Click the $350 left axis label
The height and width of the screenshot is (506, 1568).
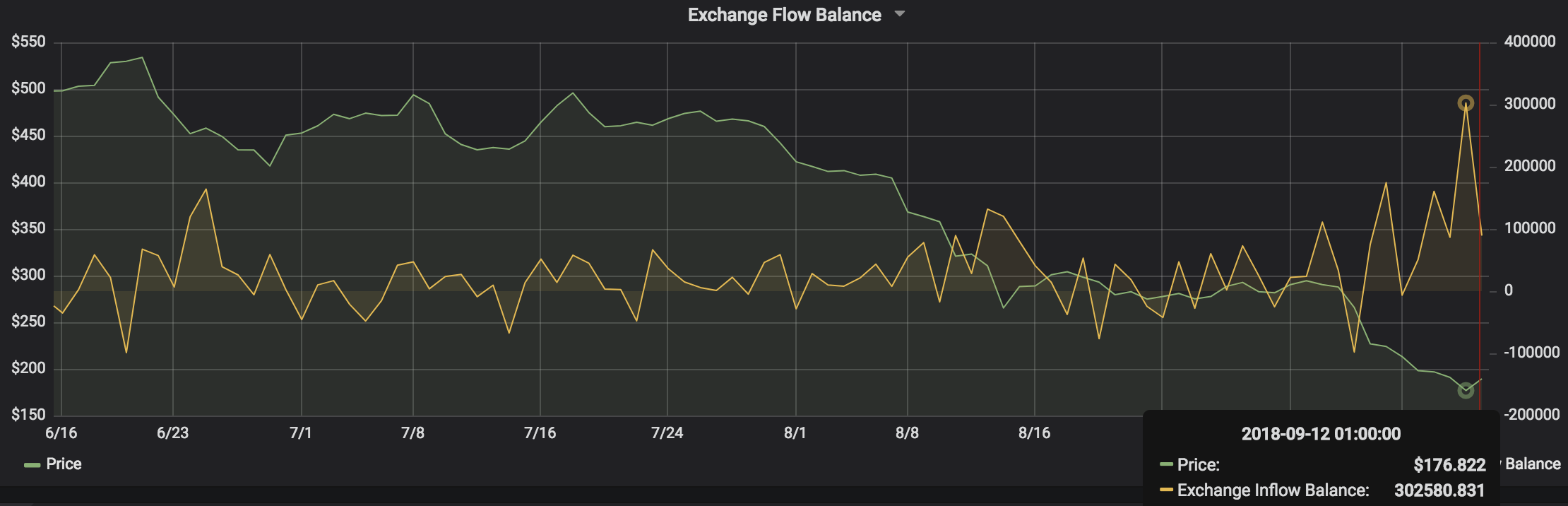pyautogui.click(x=28, y=229)
